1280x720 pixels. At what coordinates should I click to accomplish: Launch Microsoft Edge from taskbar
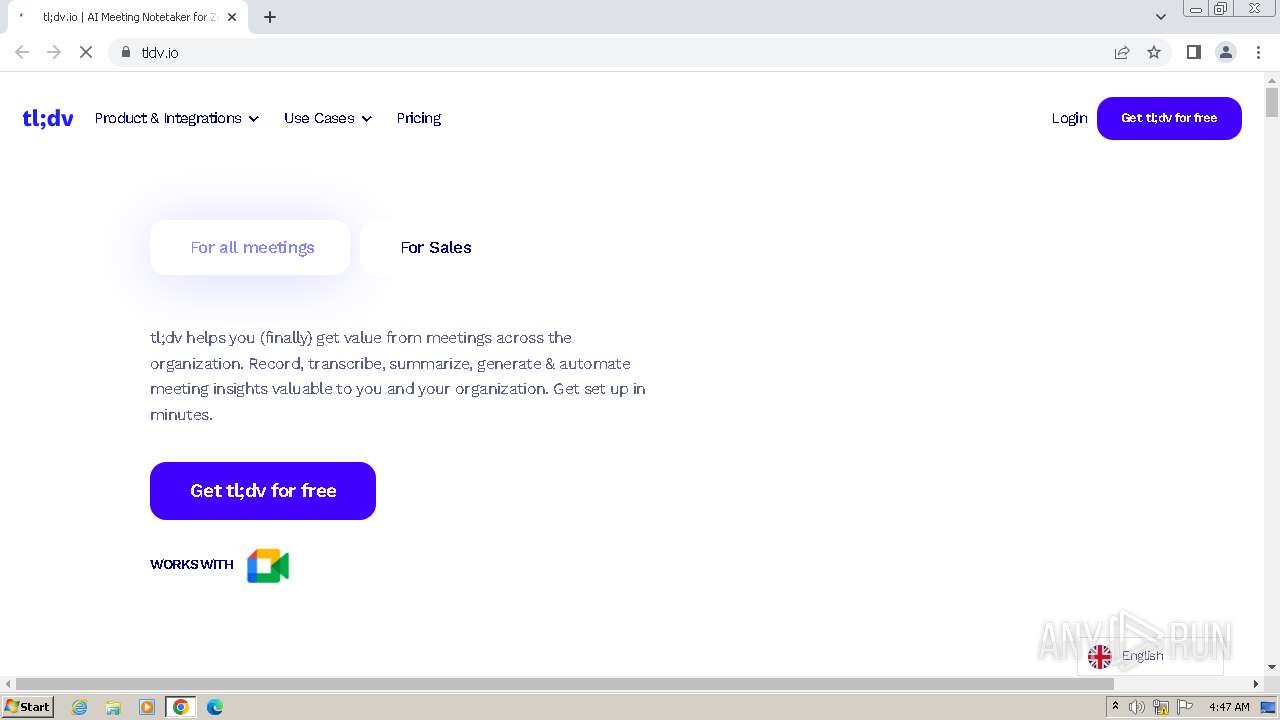coord(215,707)
